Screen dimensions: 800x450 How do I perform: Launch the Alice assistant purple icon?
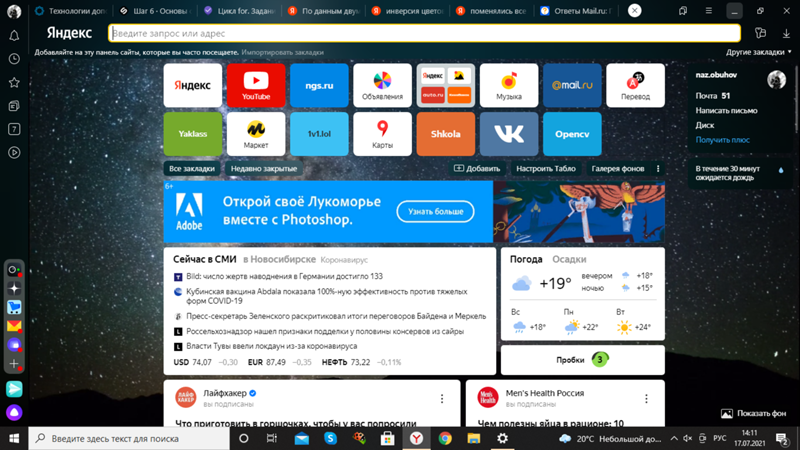(14, 412)
